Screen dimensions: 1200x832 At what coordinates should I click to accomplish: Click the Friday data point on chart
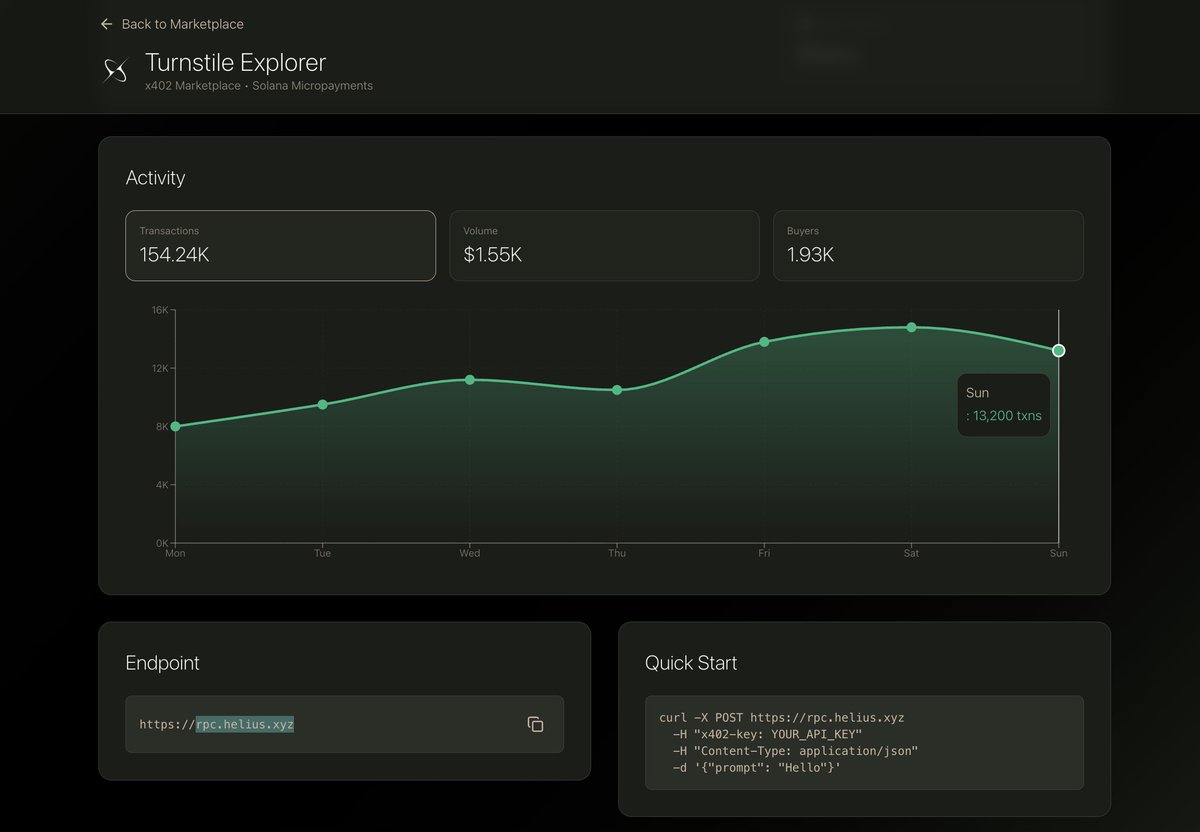764,342
